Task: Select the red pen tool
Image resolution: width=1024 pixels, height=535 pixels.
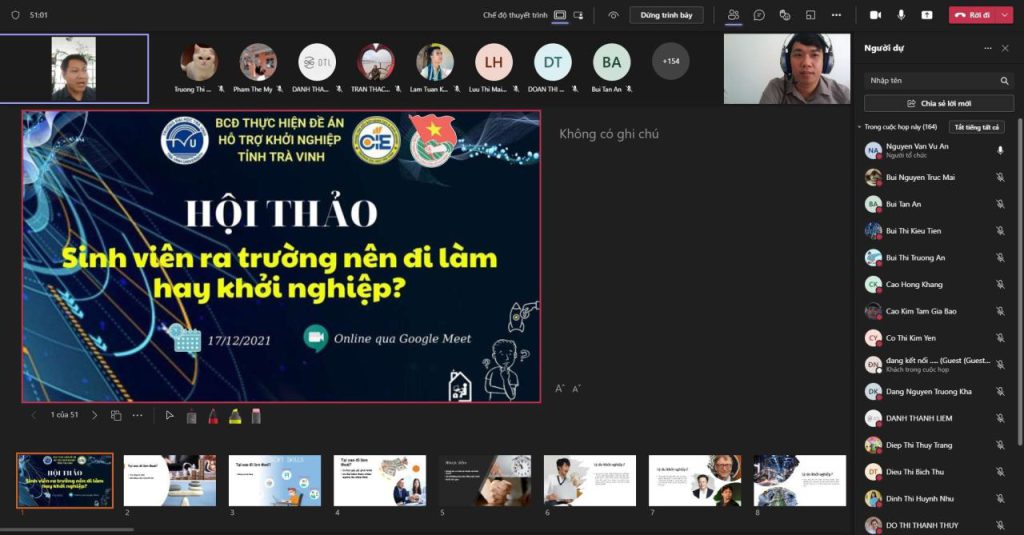Action: click(x=213, y=416)
